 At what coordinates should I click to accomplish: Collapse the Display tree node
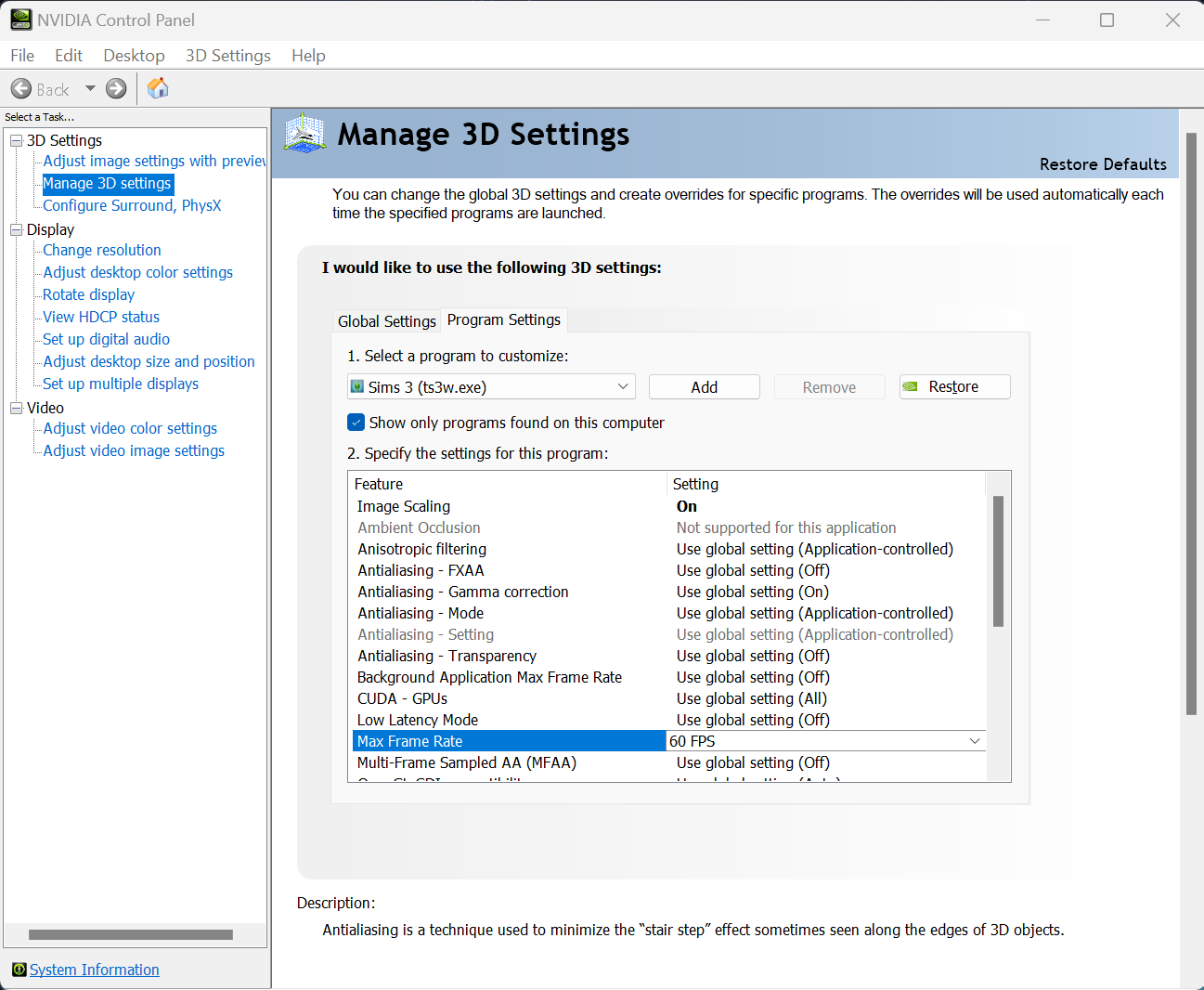[x=16, y=229]
